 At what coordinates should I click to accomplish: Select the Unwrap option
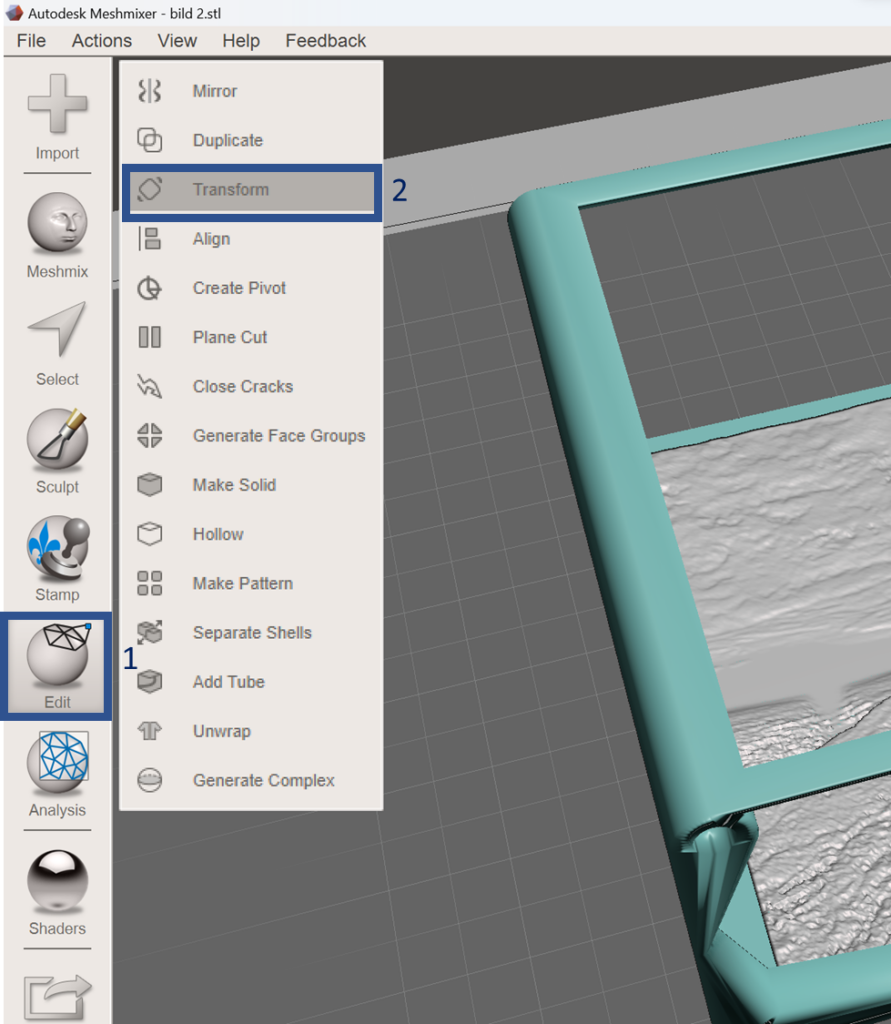click(x=251, y=731)
